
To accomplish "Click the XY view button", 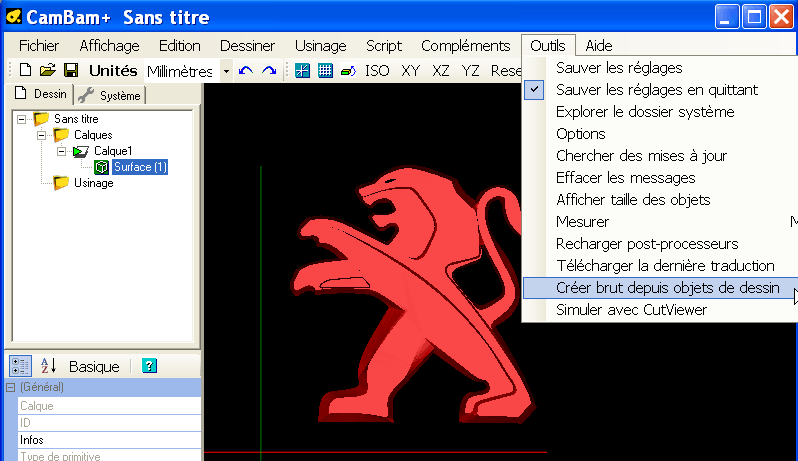I will point(410,71).
